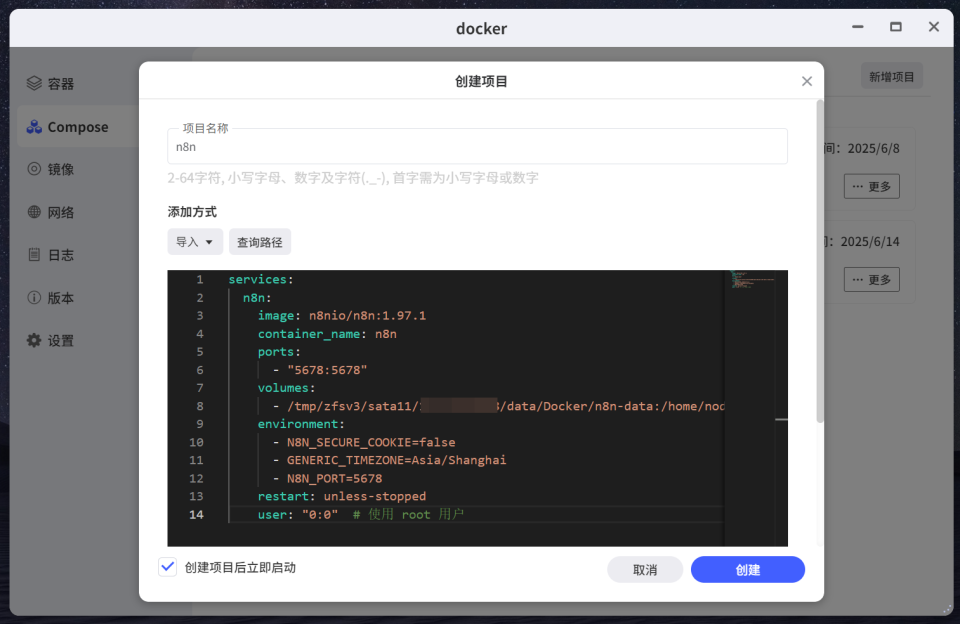Select the 版本 menu label
The image size is (960, 624).
[x=61, y=298]
